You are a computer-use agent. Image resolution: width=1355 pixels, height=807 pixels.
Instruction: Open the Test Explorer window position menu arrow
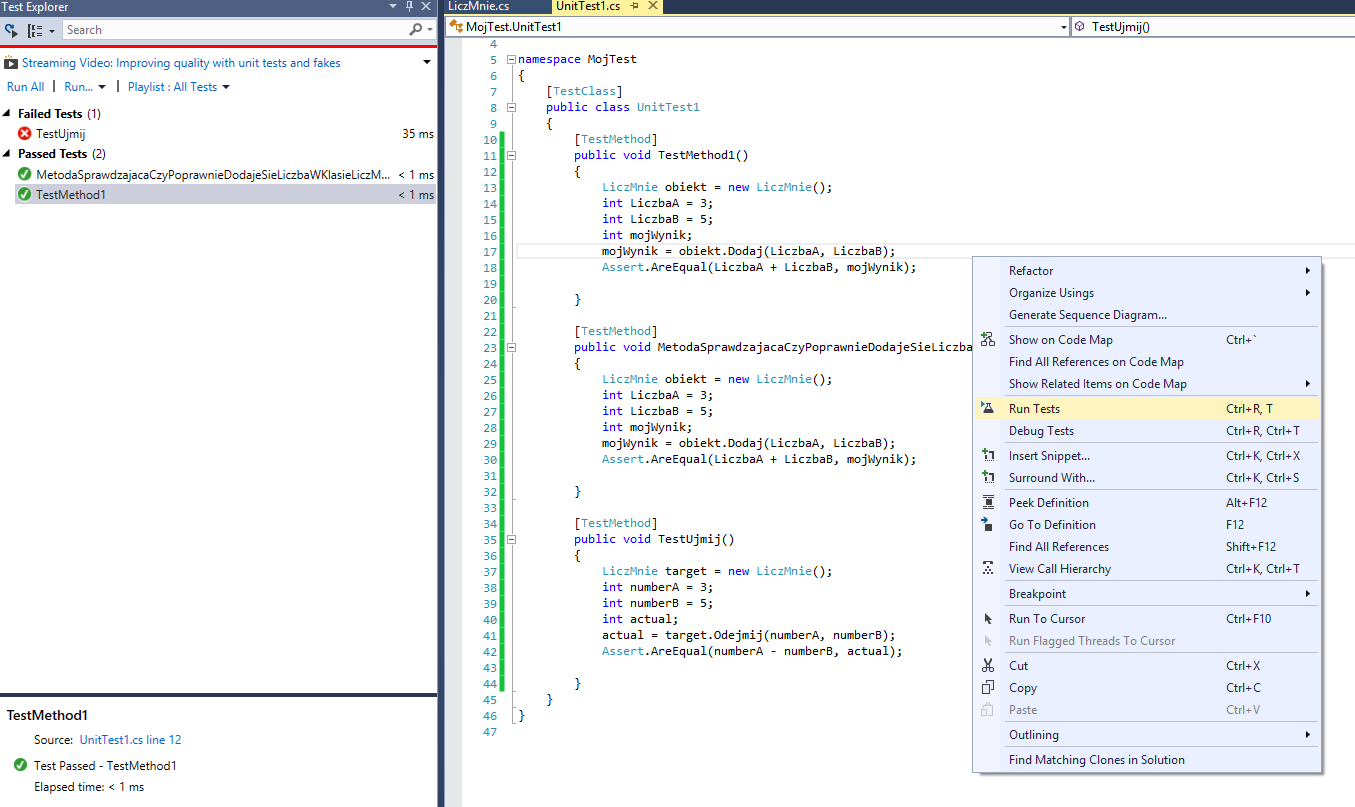click(394, 7)
